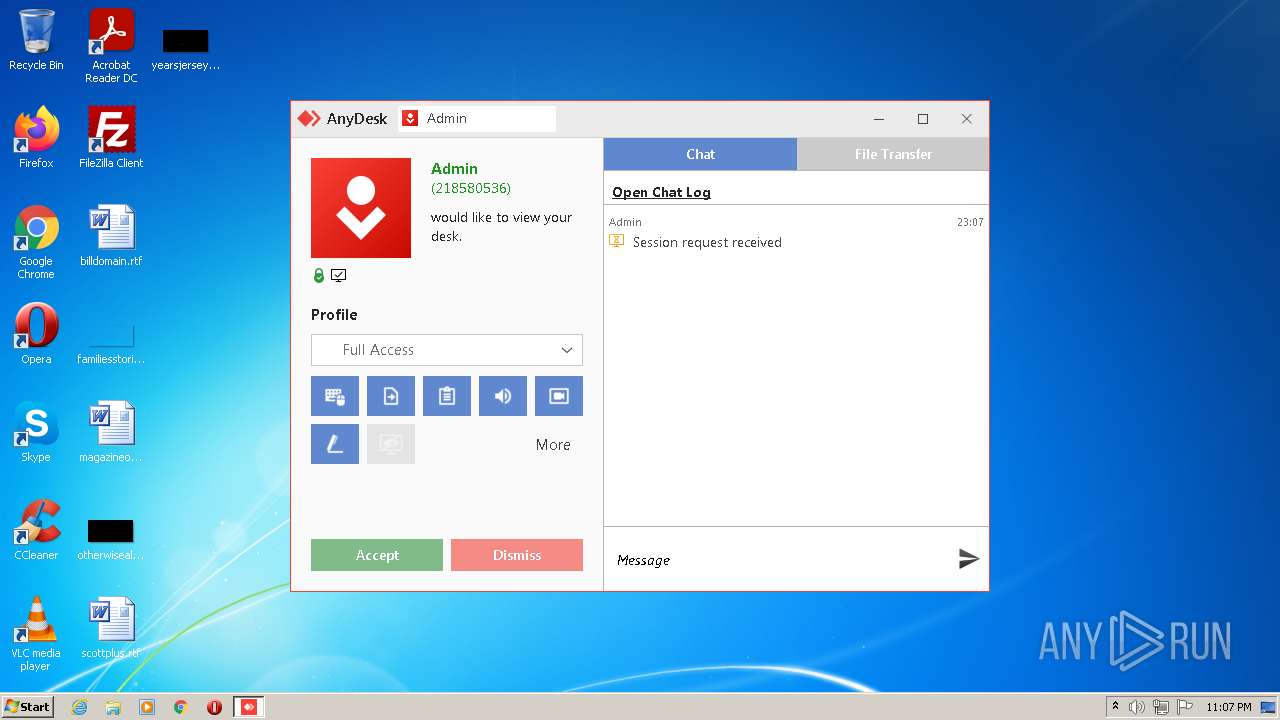The height and width of the screenshot is (720, 1280).
Task: Launch FileZilla Client shortcut
Action: point(111,138)
